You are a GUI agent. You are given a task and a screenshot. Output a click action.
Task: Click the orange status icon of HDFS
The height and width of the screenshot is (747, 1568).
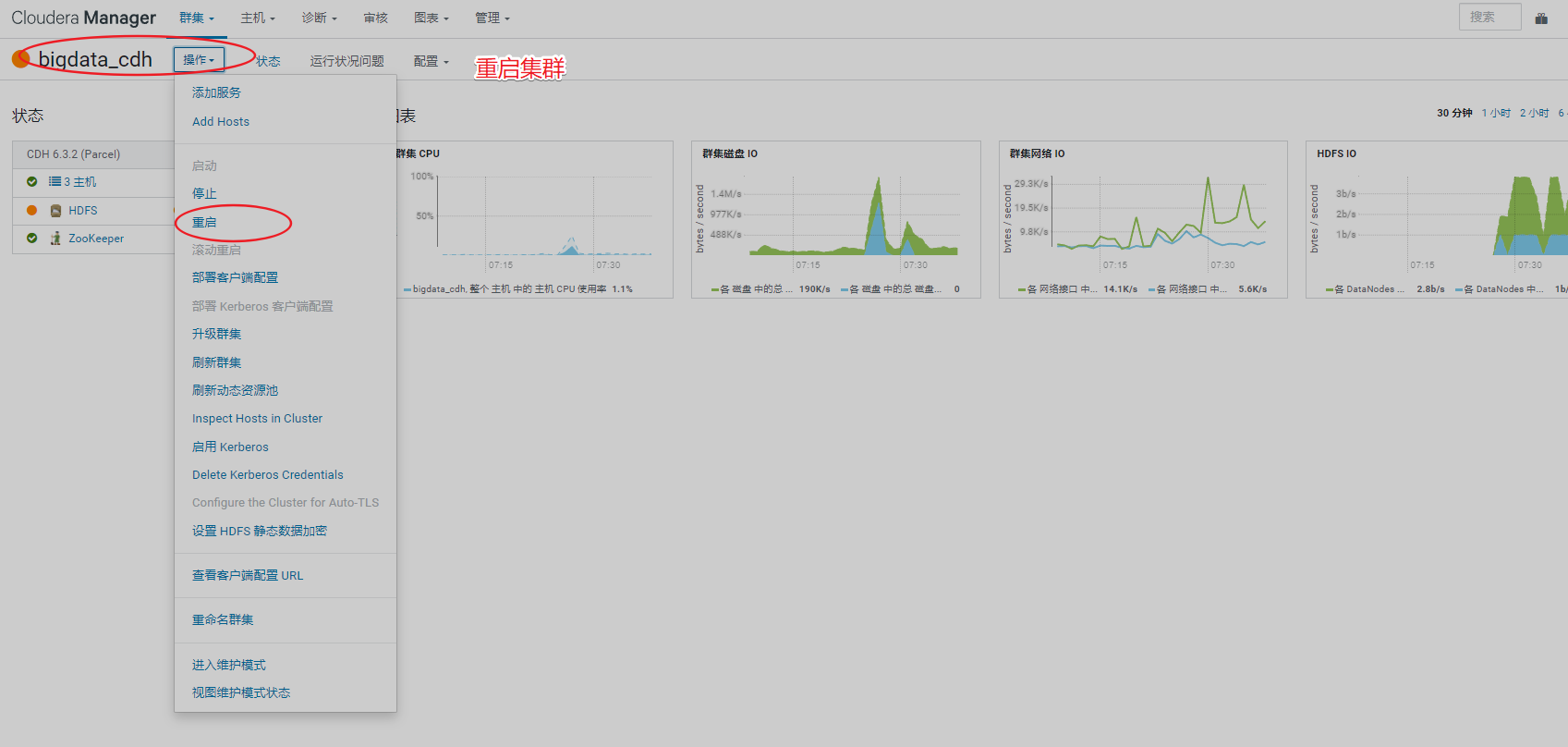pyautogui.click(x=32, y=211)
